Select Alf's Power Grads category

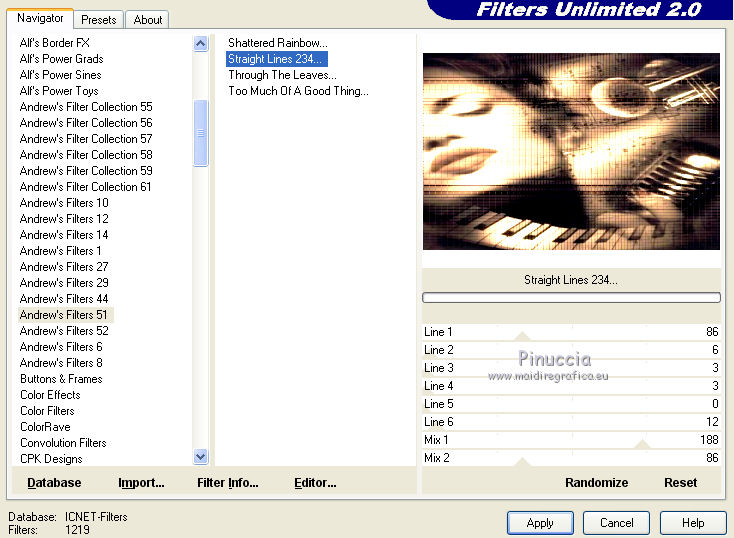pyautogui.click(x=61, y=59)
